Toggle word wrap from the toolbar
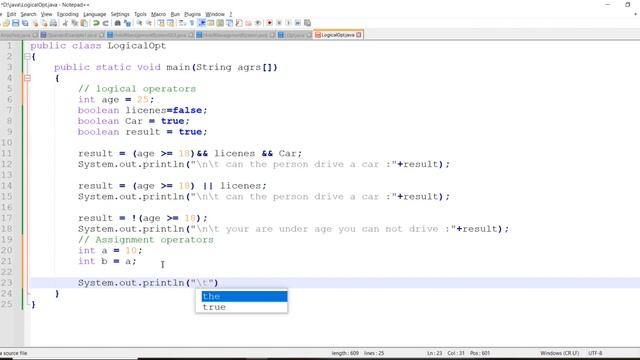 182,23
